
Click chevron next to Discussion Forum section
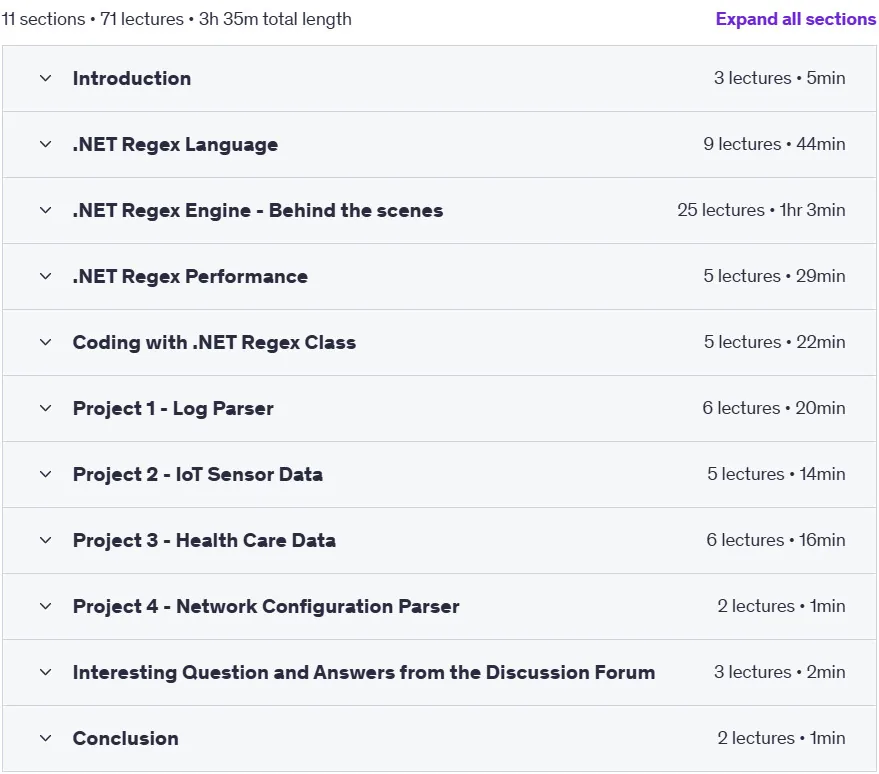pos(45,672)
